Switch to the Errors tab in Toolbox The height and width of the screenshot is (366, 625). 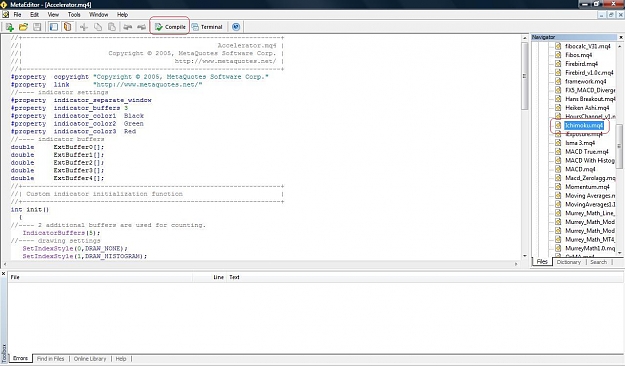click(x=20, y=358)
